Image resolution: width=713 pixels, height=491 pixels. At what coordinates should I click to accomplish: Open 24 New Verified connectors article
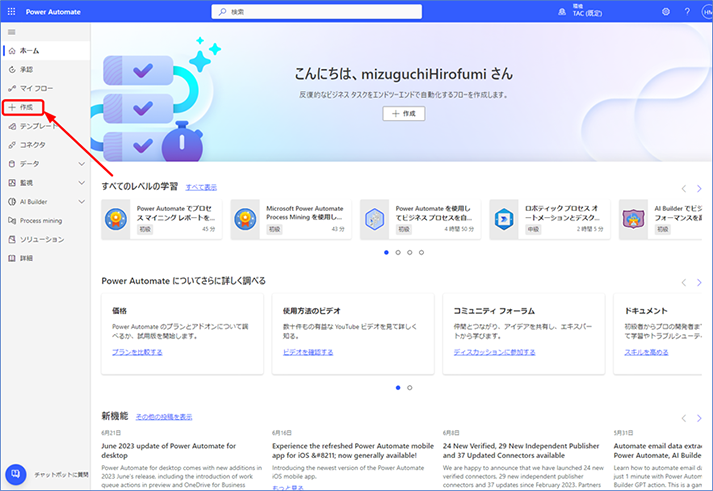click(521, 451)
